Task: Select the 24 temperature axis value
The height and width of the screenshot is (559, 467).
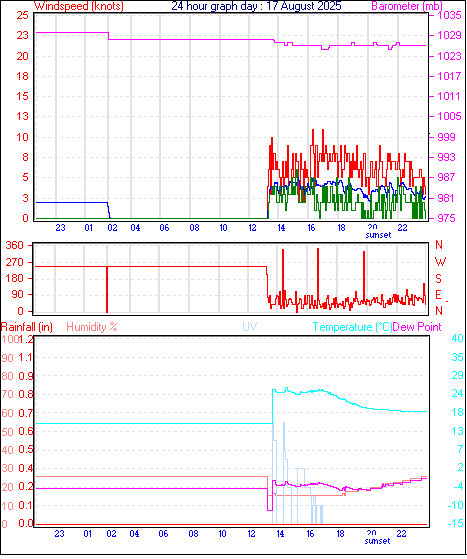Action: pos(457,394)
